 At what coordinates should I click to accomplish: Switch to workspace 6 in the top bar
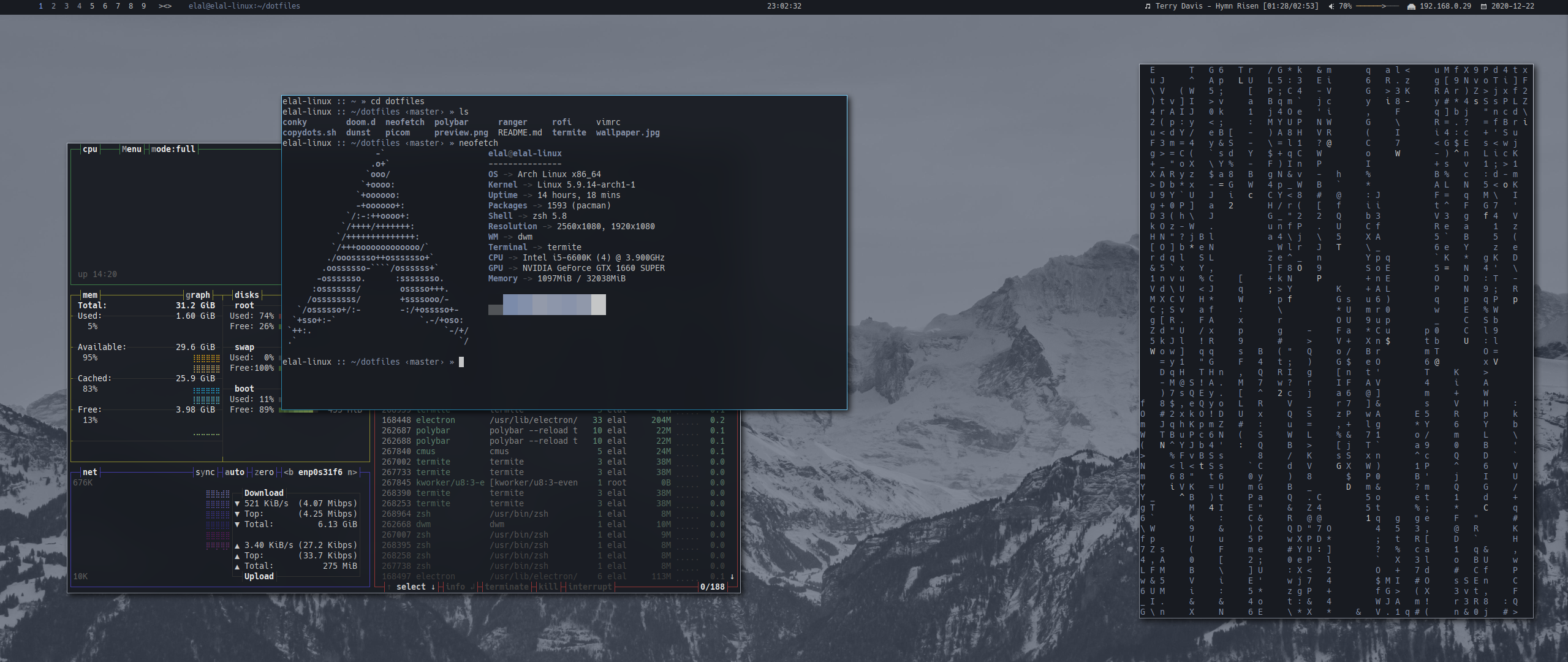point(105,6)
